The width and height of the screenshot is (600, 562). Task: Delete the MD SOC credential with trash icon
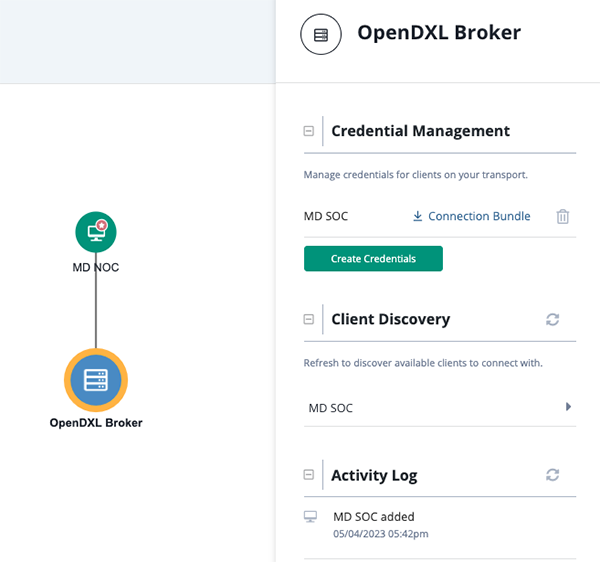click(x=562, y=216)
